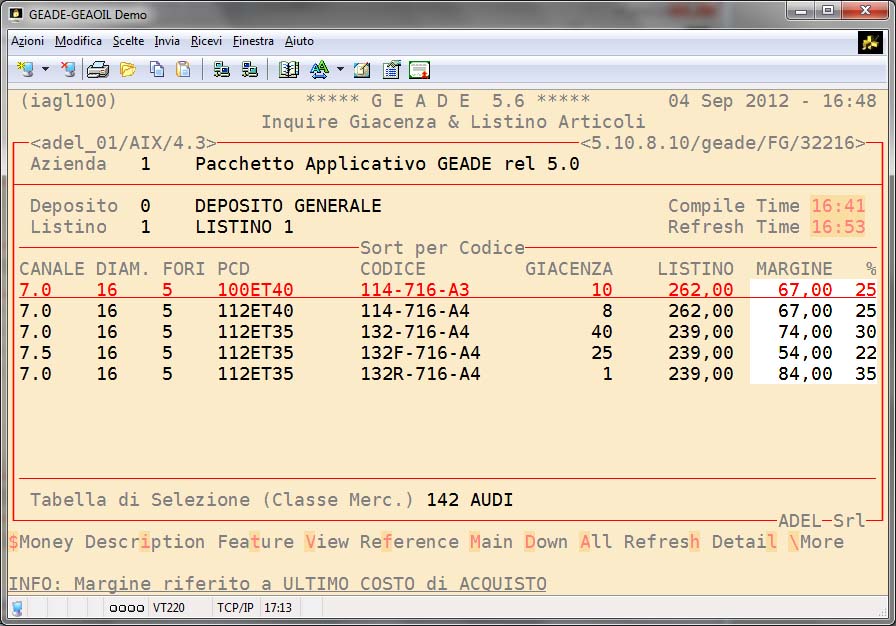The width and height of the screenshot is (896, 626).
Task: Click the certificate icon at toolbar end
Action: click(x=419, y=70)
